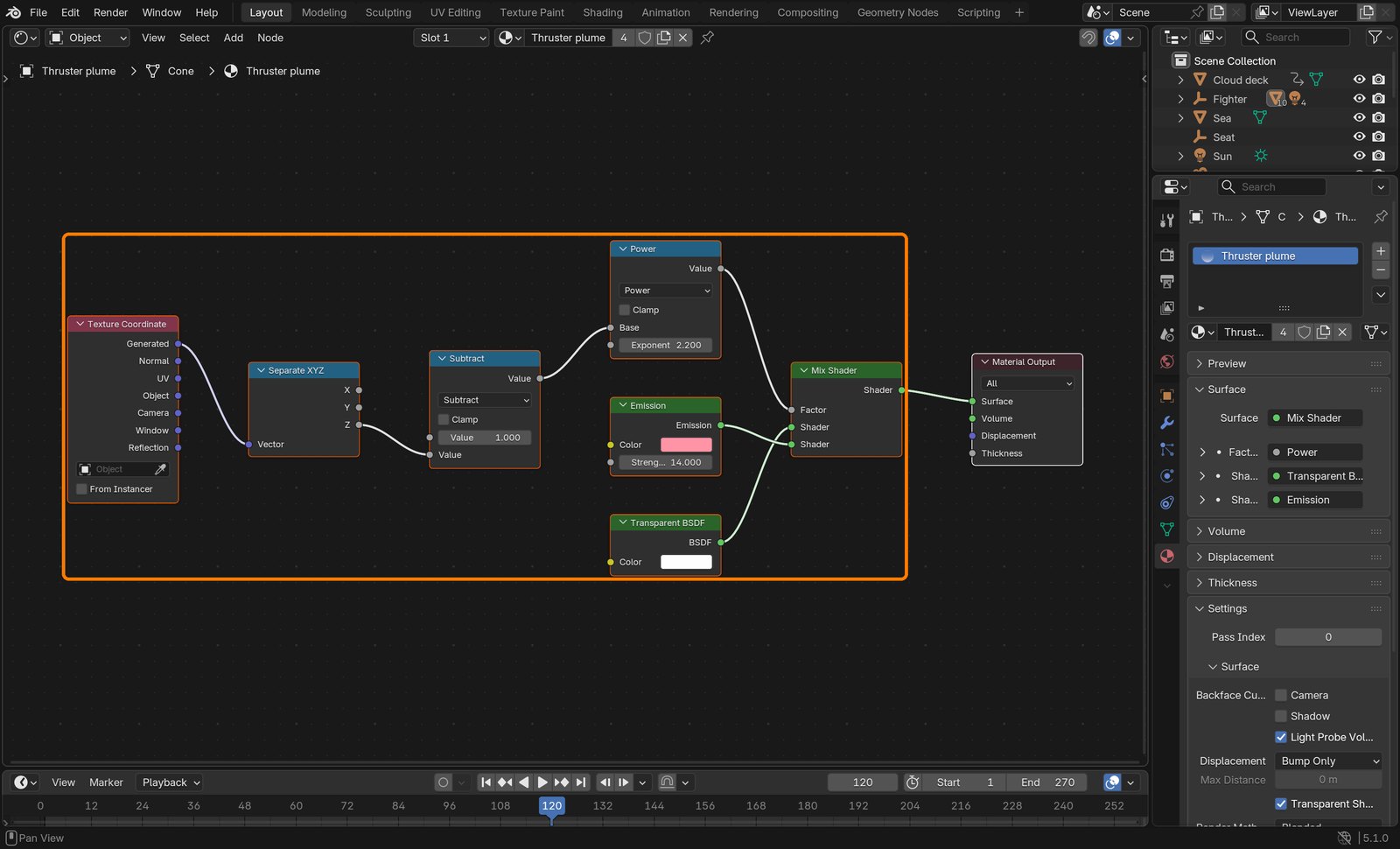Switch to the Shading workspace tab
This screenshot has width=1400, height=849.
(x=603, y=12)
